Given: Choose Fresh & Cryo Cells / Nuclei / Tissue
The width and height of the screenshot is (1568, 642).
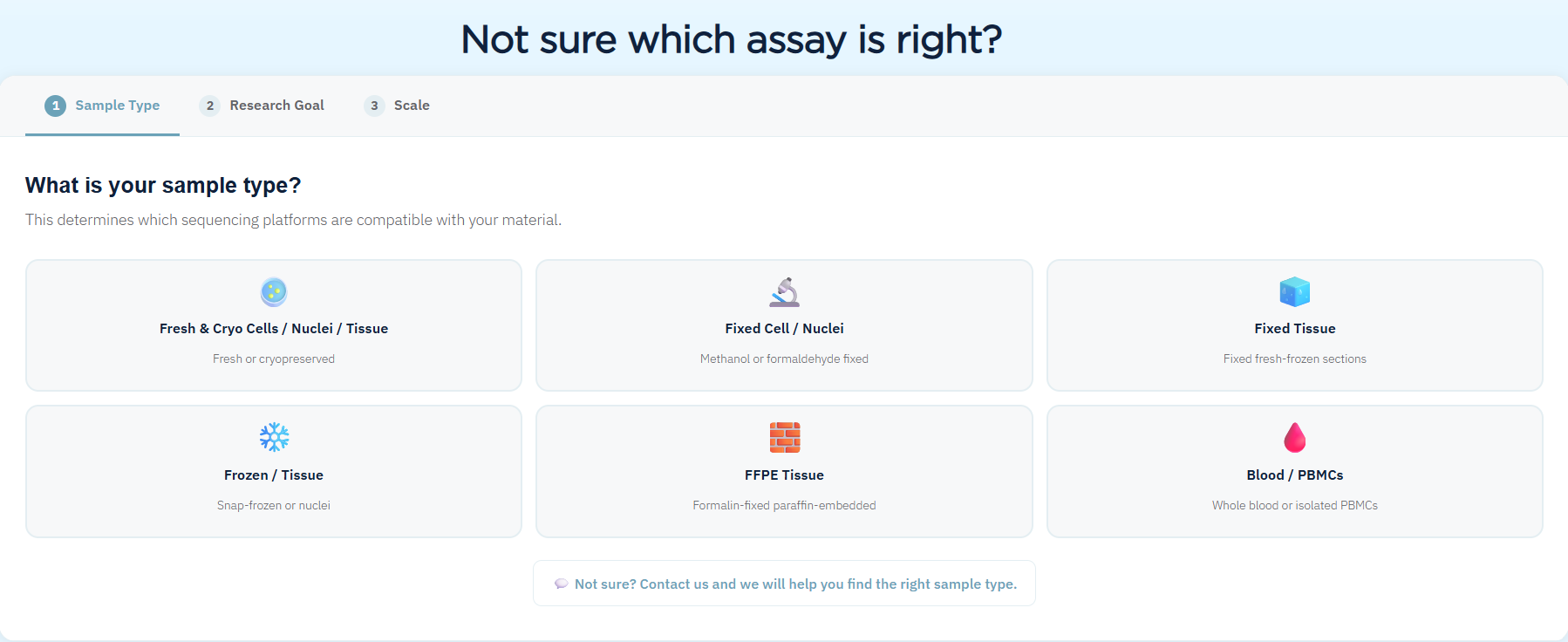Looking at the screenshot, I should coord(274,325).
